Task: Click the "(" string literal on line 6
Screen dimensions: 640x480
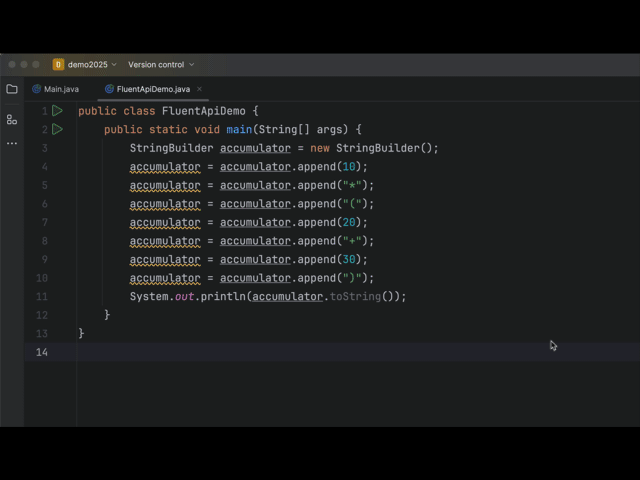Action: pos(352,204)
